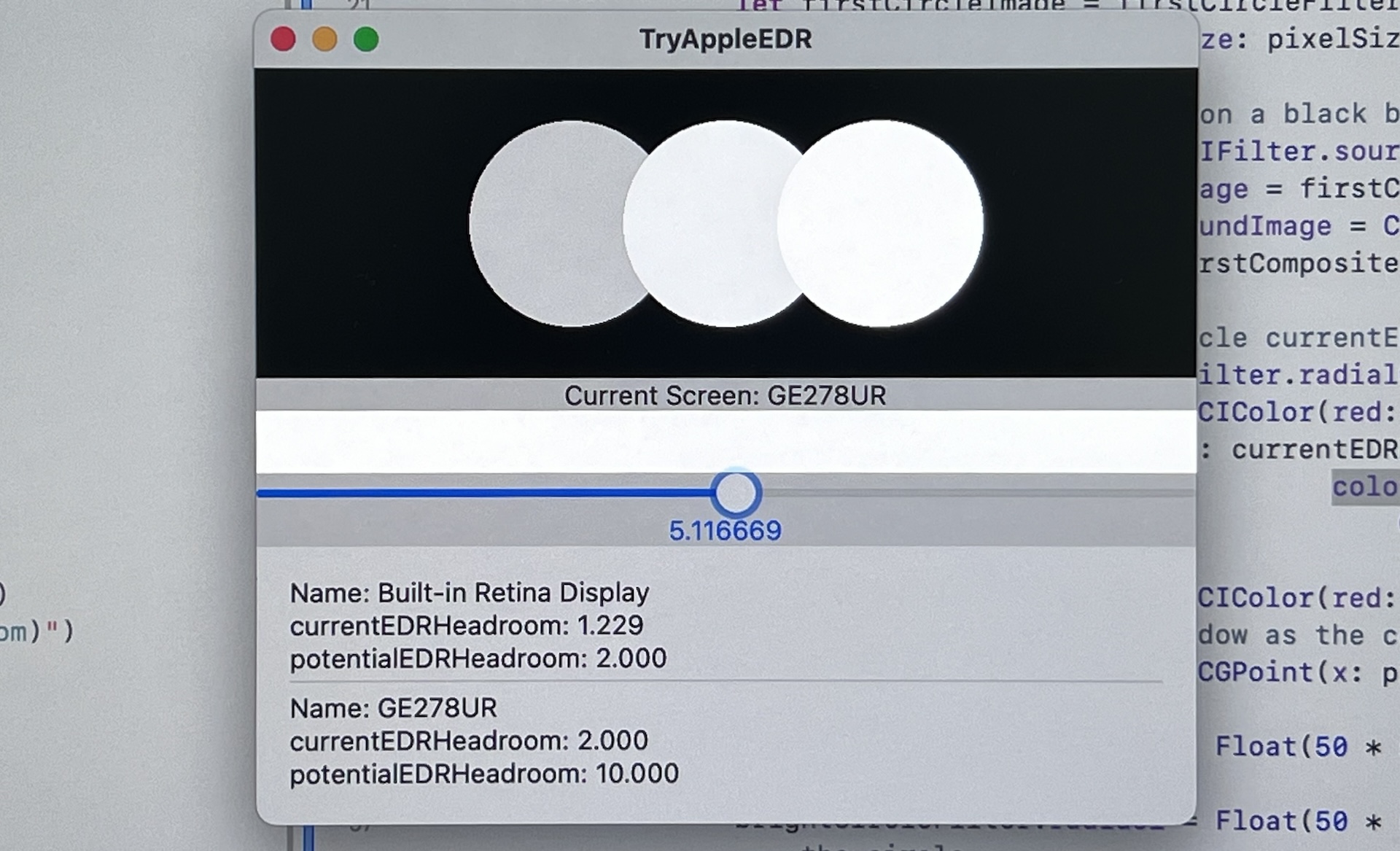Image resolution: width=1400 pixels, height=851 pixels.
Task: Close the TryAppleEDR window
Action: (283, 39)
